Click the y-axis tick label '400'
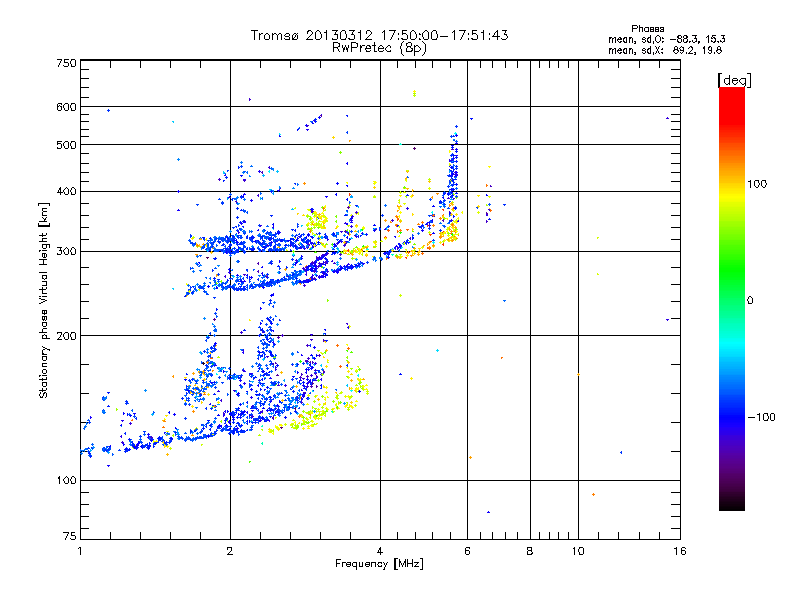The height and width of the screenshot is (600, 800). pyautogui.click(x=67, y=192)
